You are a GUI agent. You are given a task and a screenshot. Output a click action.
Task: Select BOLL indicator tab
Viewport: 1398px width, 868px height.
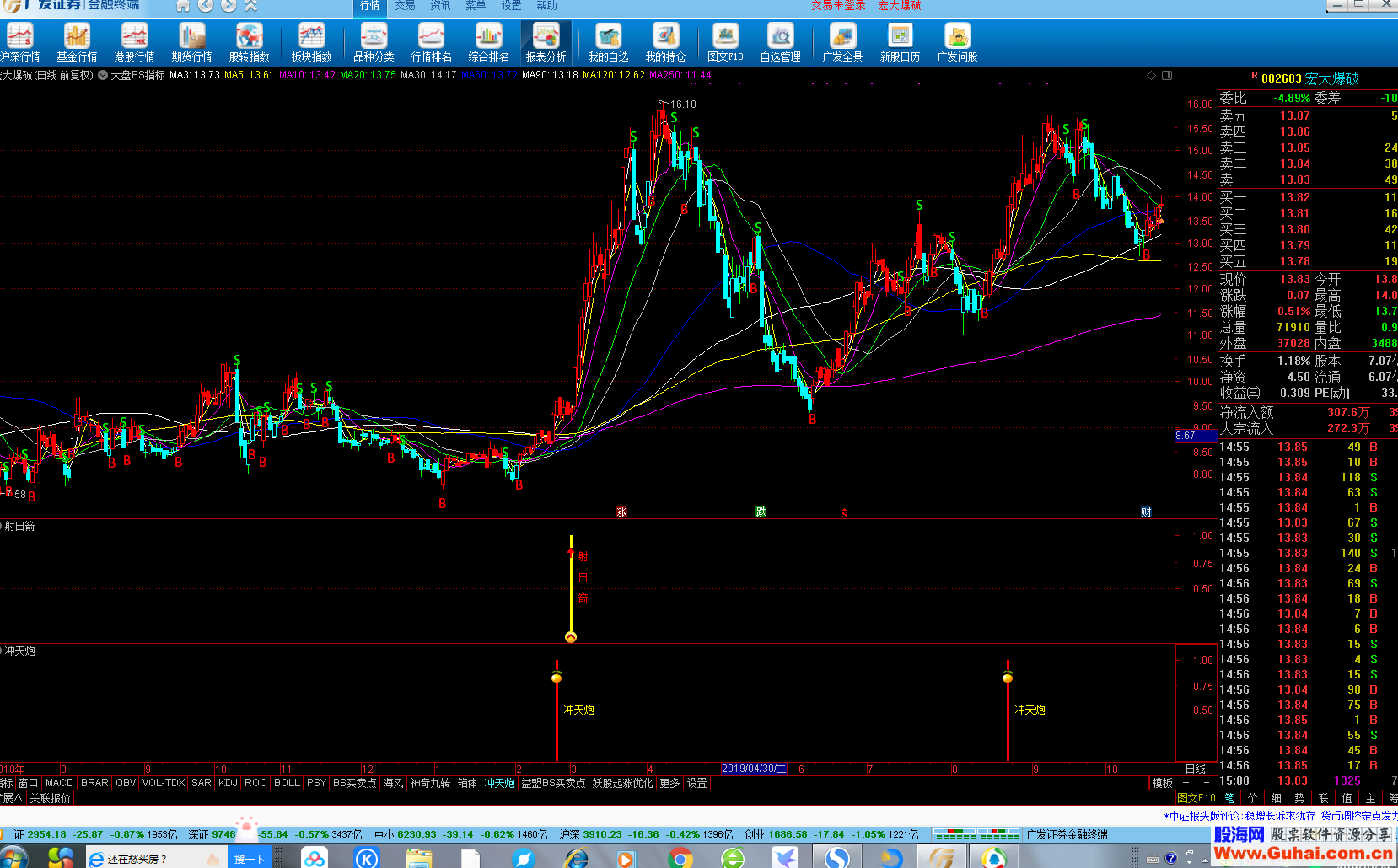(287, 783)
